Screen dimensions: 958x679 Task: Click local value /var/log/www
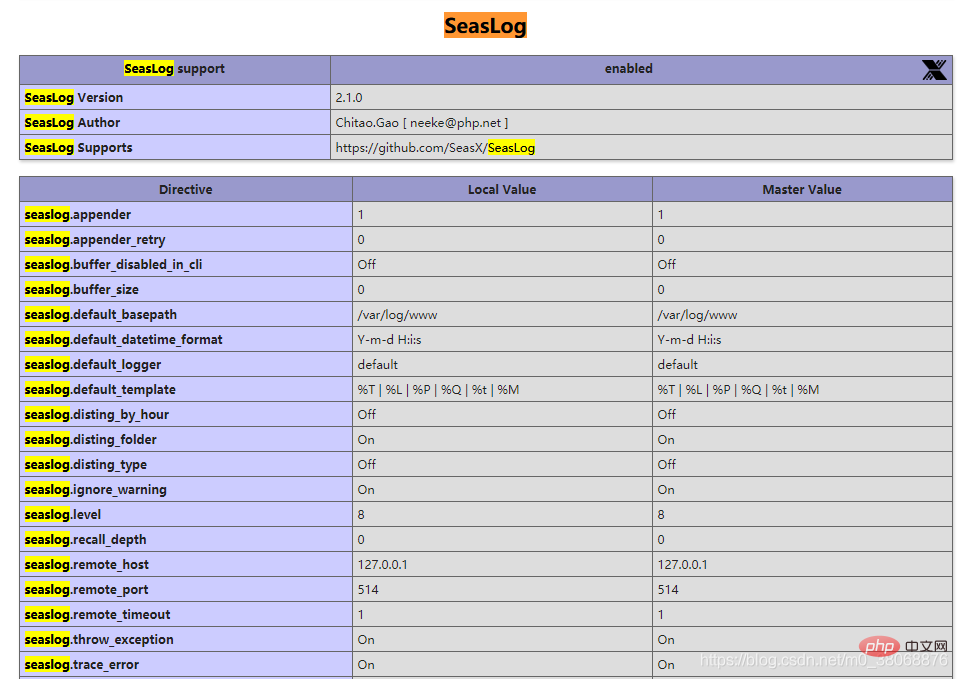click(x=397, y=315)
